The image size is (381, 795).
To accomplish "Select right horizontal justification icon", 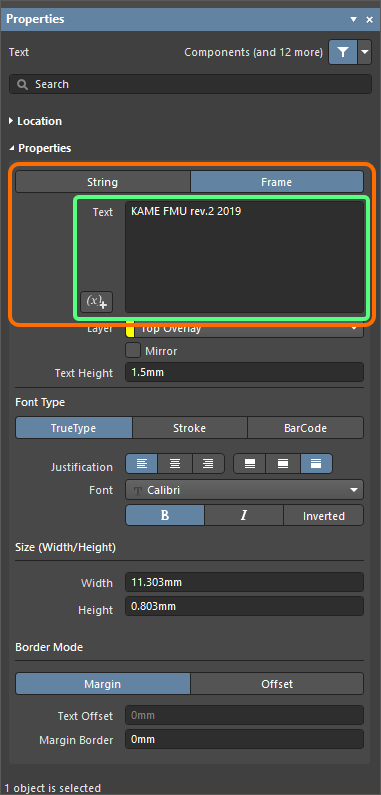I will click(x=208, y=463).
